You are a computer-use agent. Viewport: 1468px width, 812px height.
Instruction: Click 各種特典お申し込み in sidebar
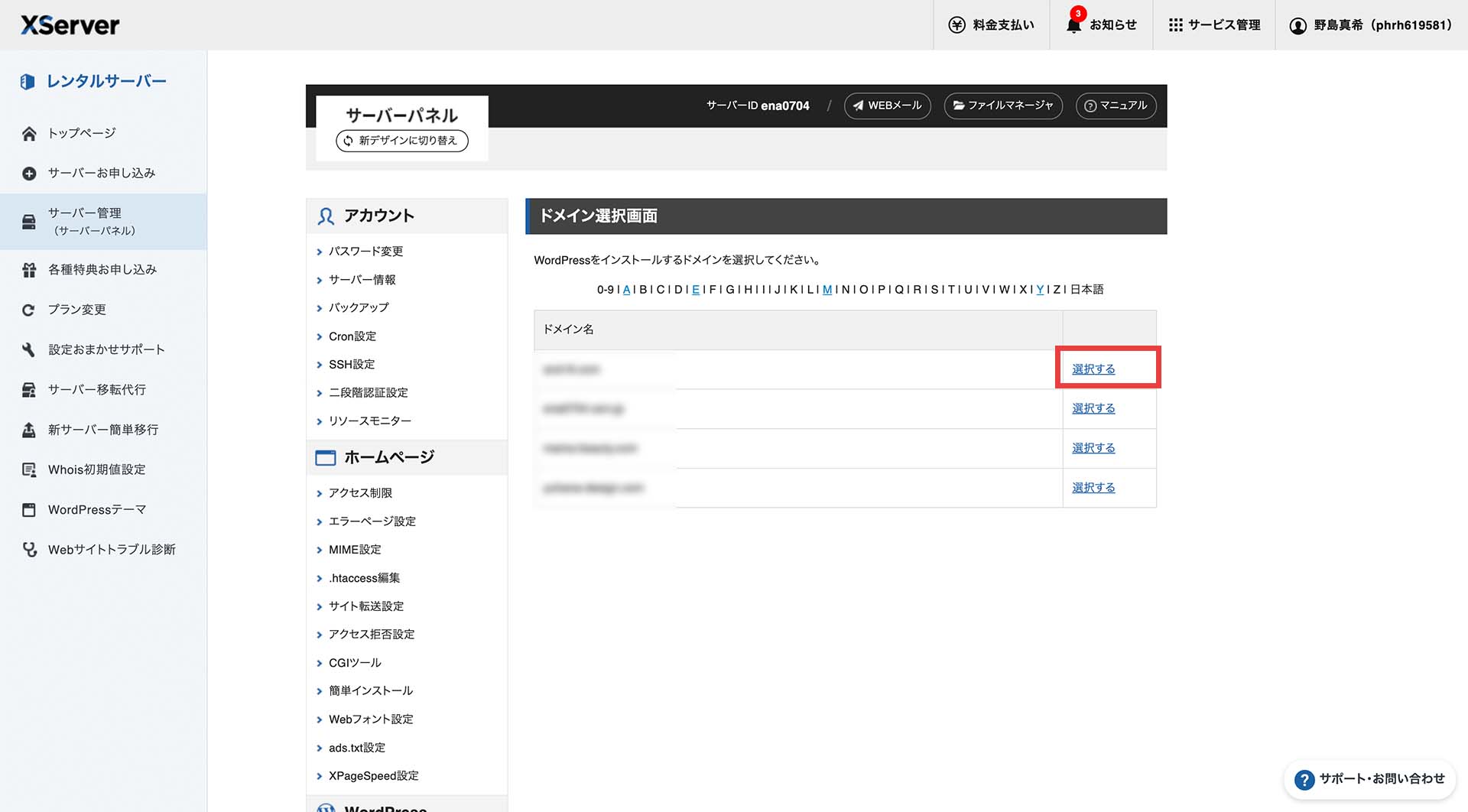click(102, 270)
